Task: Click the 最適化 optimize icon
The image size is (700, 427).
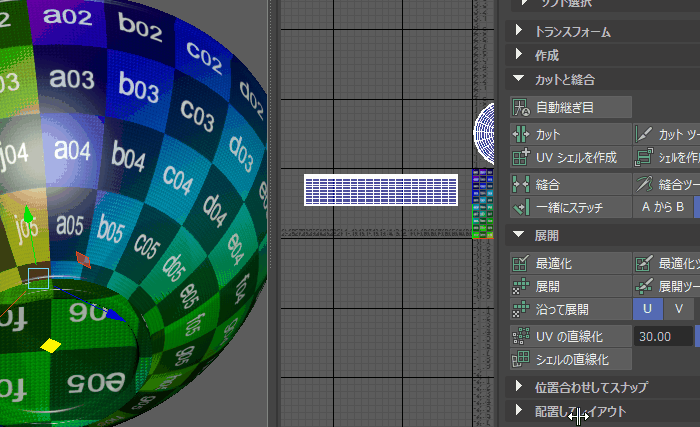Action: (x=521, y=264)
